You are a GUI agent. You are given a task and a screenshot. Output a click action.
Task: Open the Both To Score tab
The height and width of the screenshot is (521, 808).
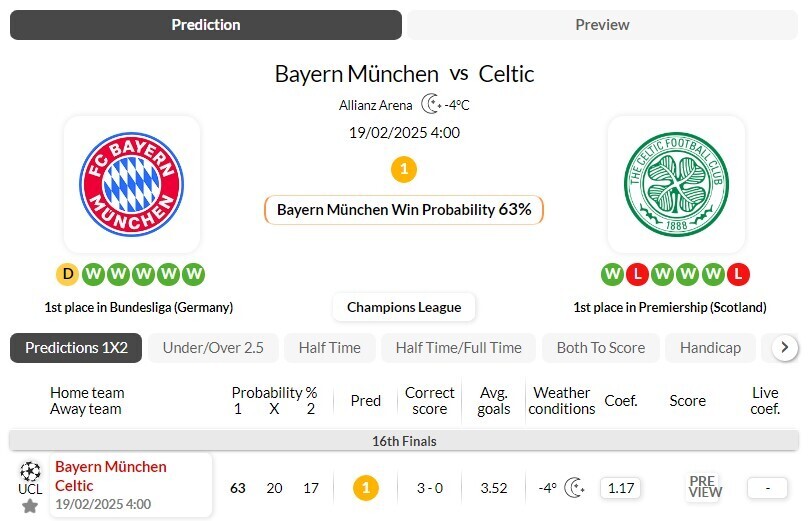(600, 348)
